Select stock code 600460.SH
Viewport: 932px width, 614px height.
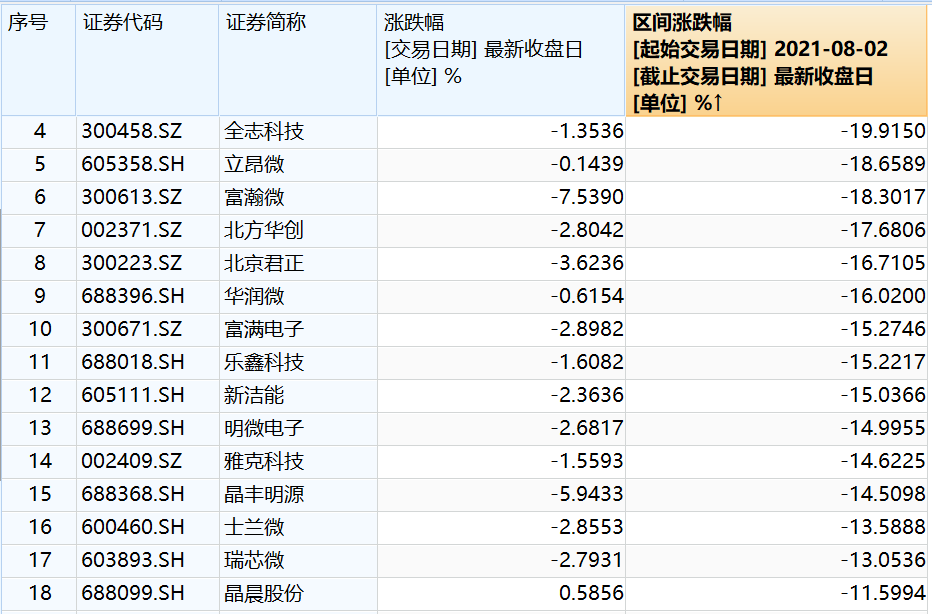(133, 527)
